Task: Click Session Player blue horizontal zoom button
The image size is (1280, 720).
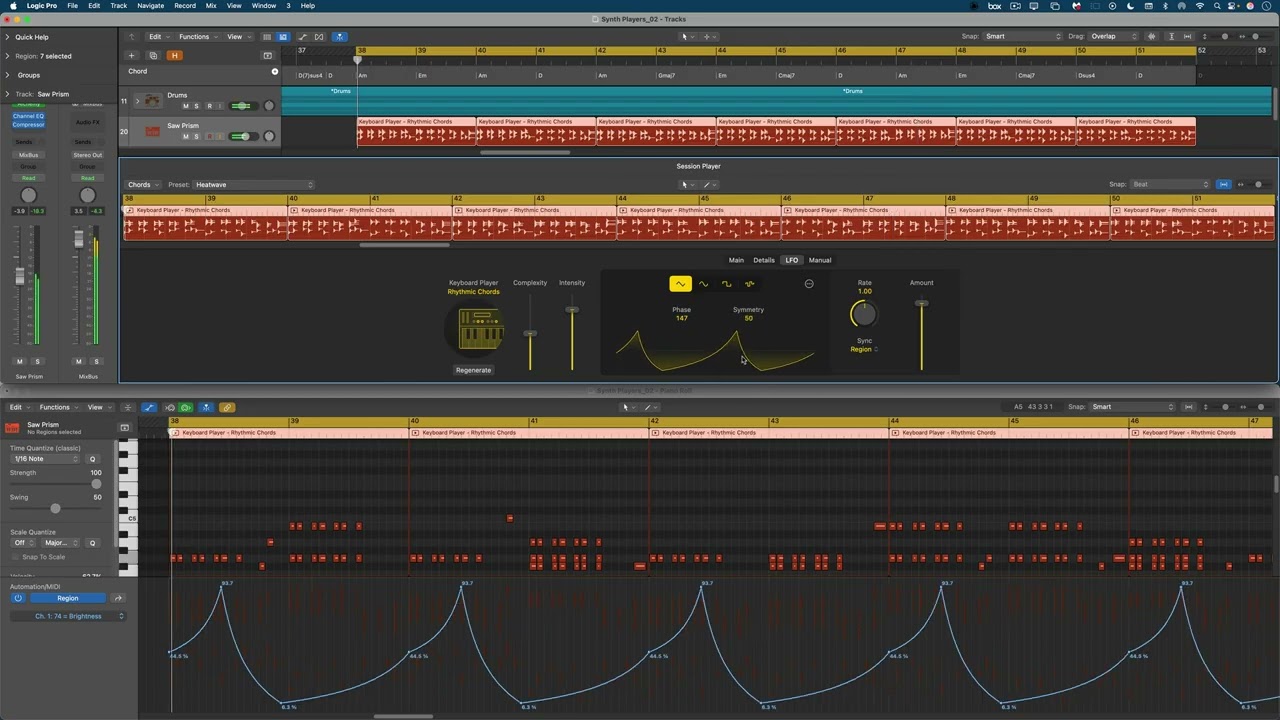Action: coord(1223,184)
